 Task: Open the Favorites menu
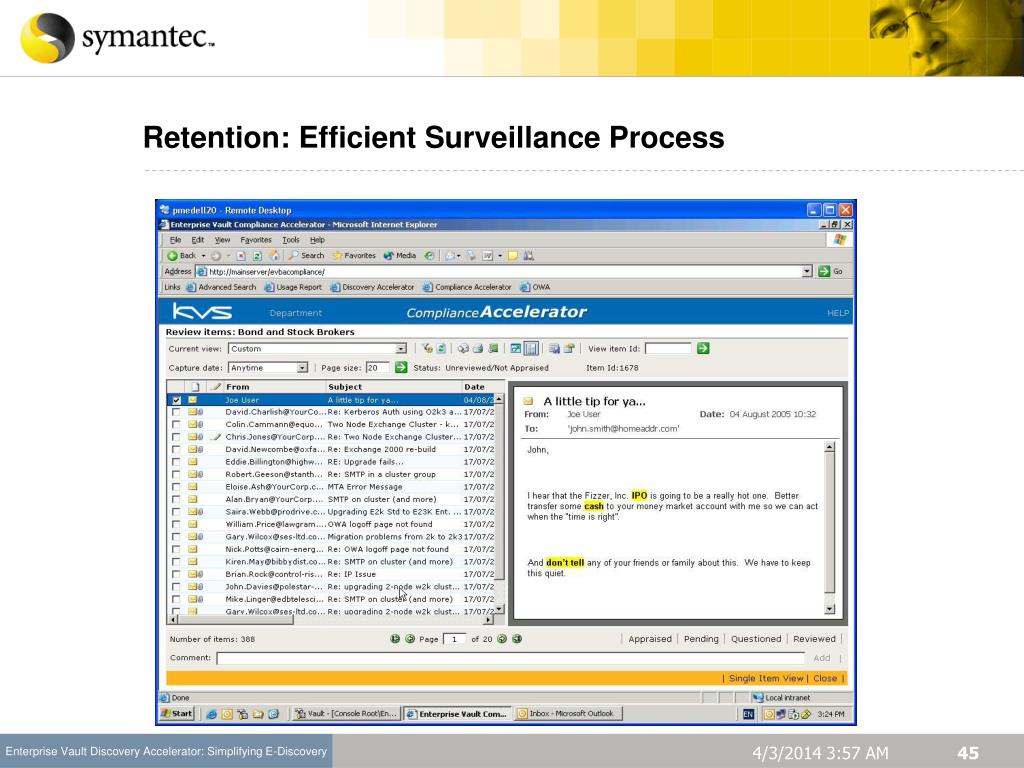tap(256, 240)
